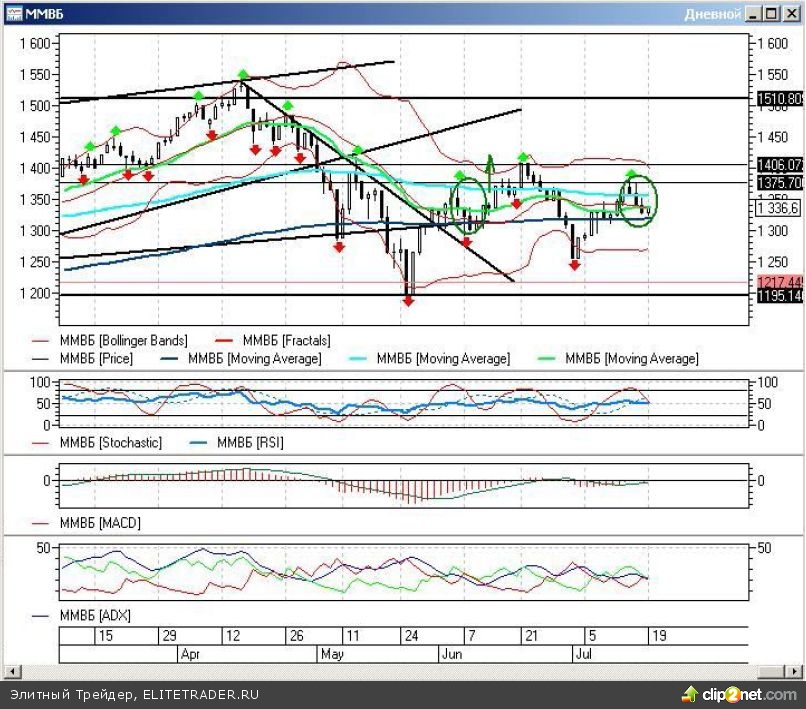Click the ММВБ chart window icon
The image size is (806, 709).
(x=14, y=14)
